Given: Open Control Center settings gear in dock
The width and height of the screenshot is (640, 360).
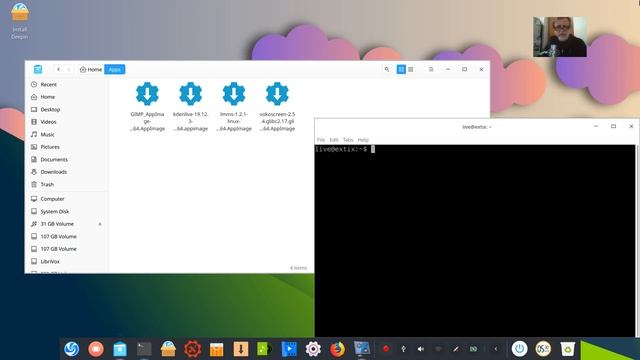Looking at the screenshot, I should pyautogui.click(x=313, y=349).
